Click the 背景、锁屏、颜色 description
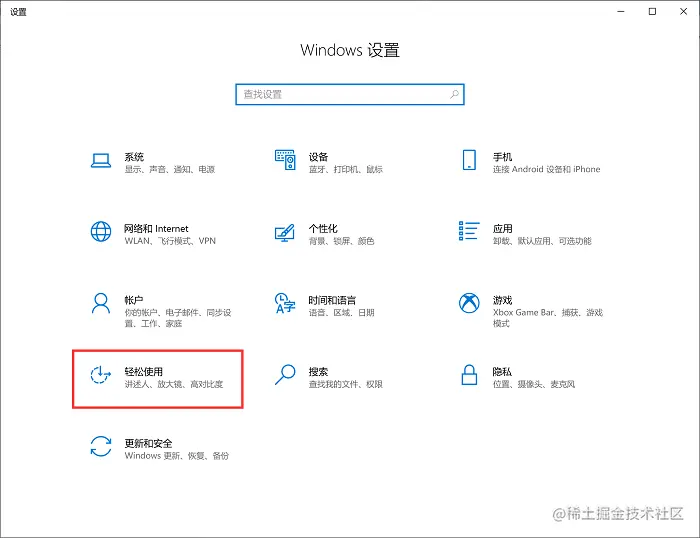The height and width of the screenshot is (538, 700). tap(342, 241)
